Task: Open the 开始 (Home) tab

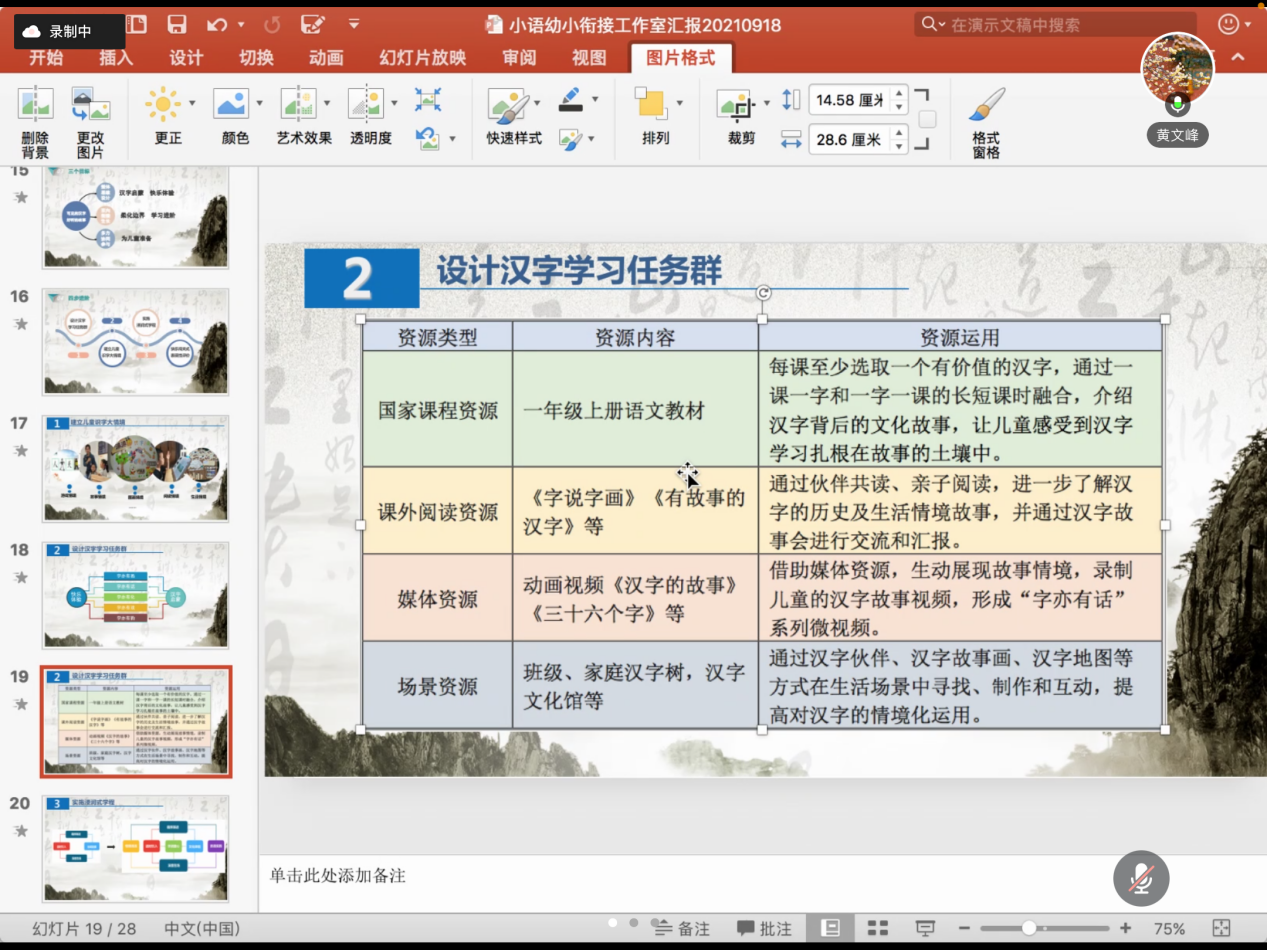Action: pos(46,58)
